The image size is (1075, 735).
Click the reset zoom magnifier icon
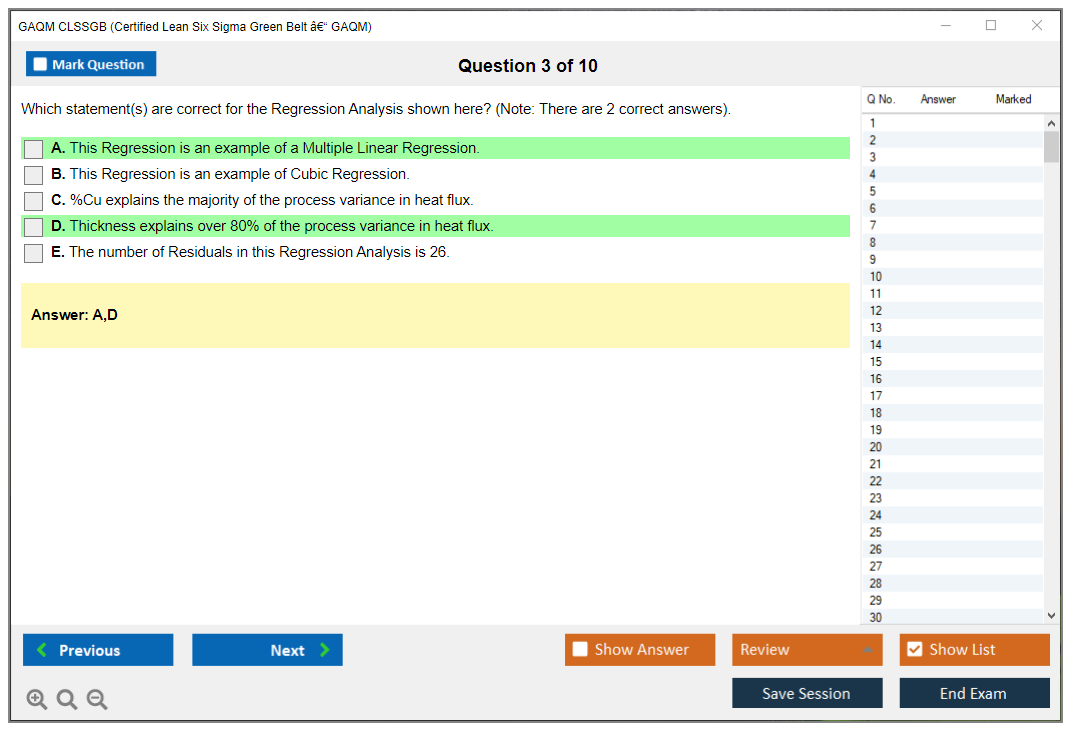point(67,700)
